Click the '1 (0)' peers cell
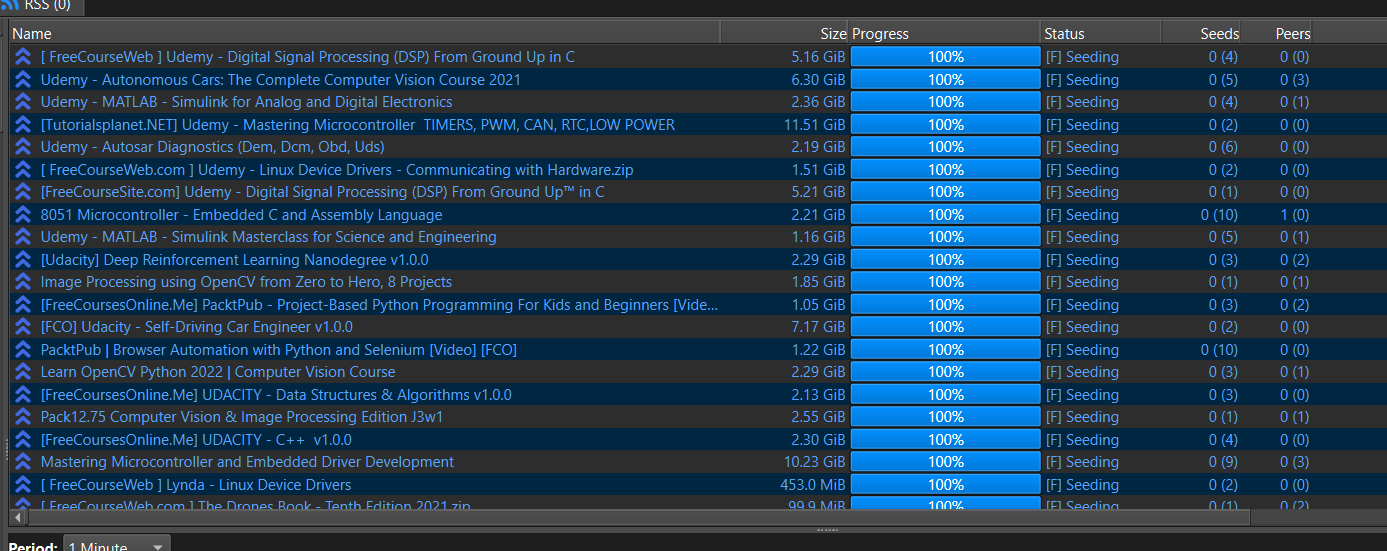Screen dimensions: 1387x551 point(1295,215)
